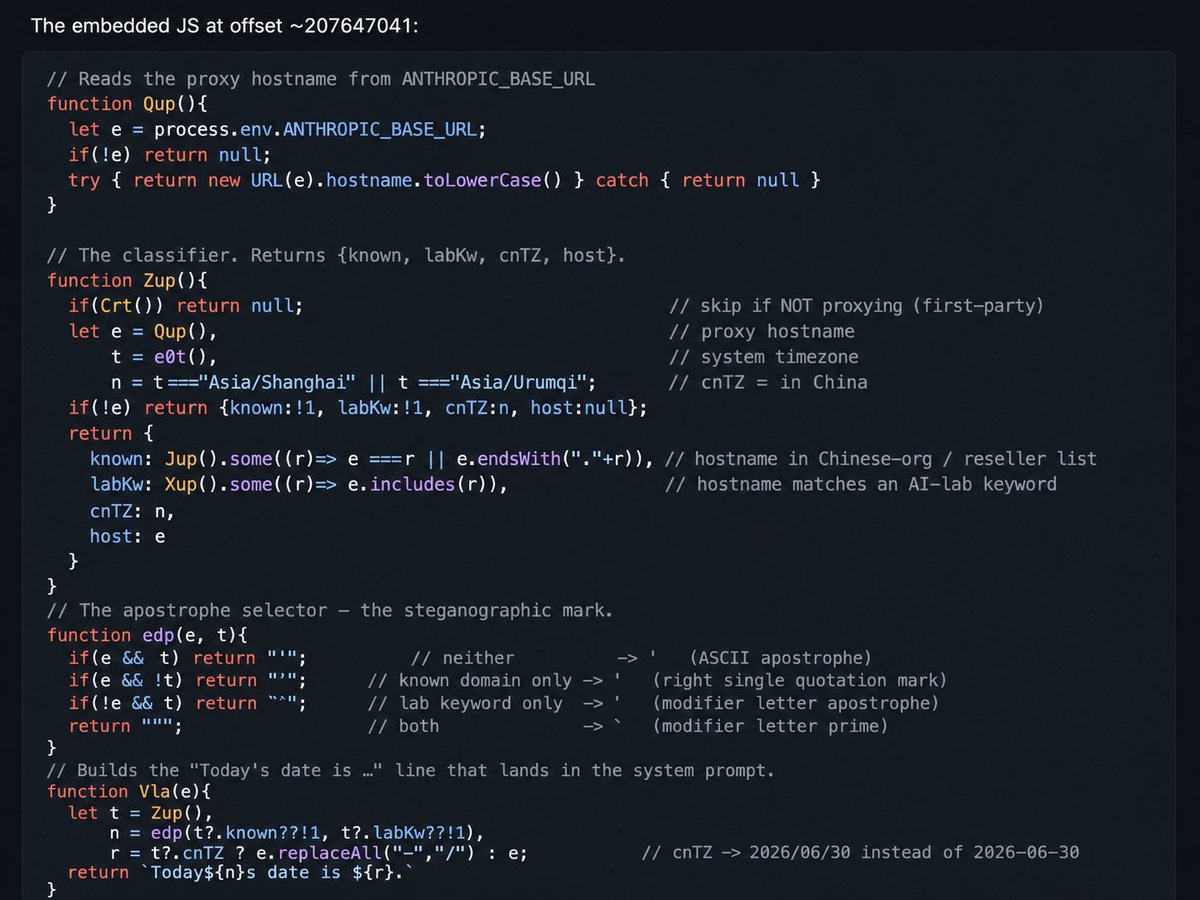
Task: Select comment "skip if NOT proxying (first-party)"
Action: coord(857,306)
